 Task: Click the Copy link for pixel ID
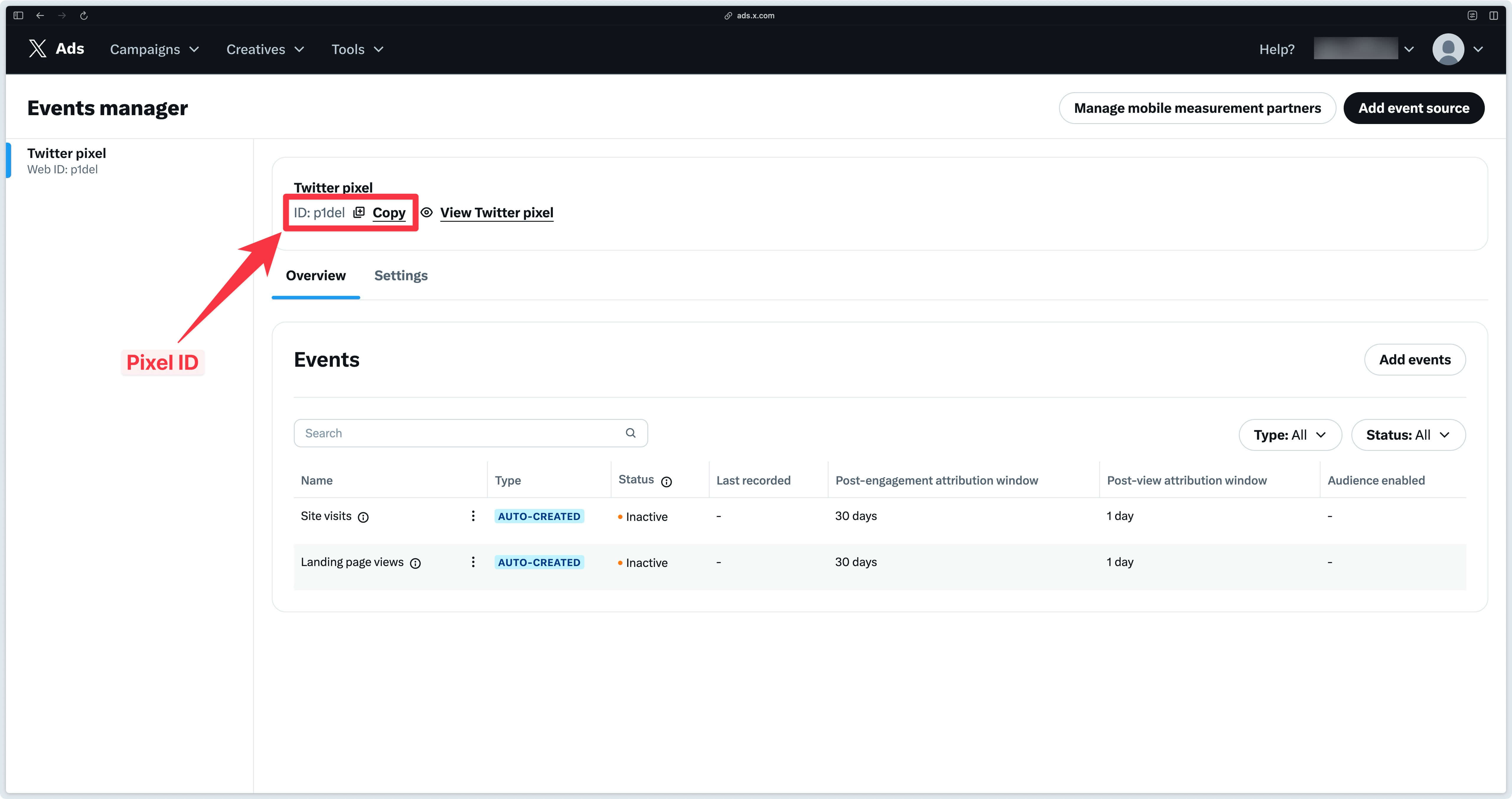click(x=389, y=213)
